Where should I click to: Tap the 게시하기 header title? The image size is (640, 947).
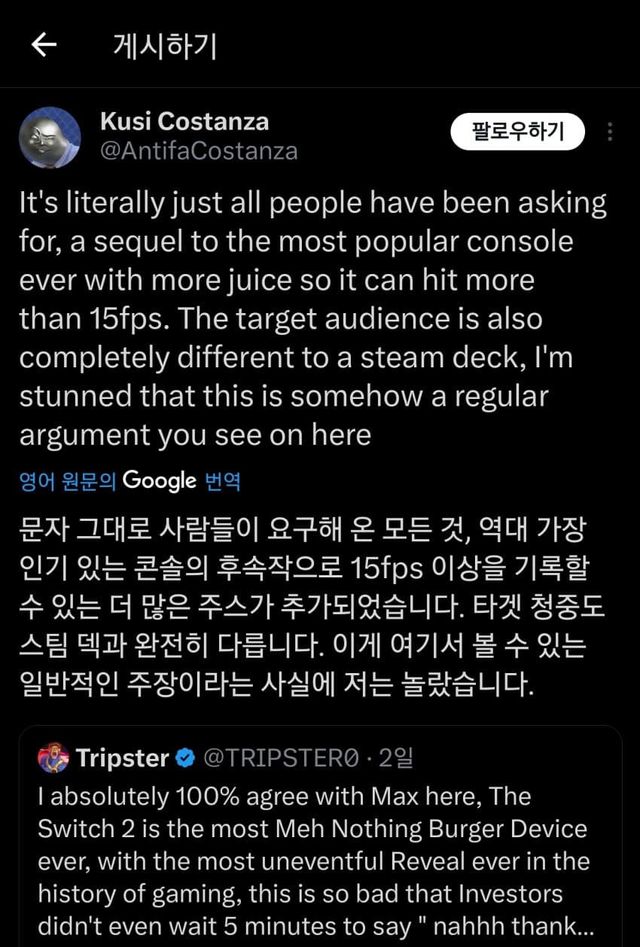(x=164, y=46)
